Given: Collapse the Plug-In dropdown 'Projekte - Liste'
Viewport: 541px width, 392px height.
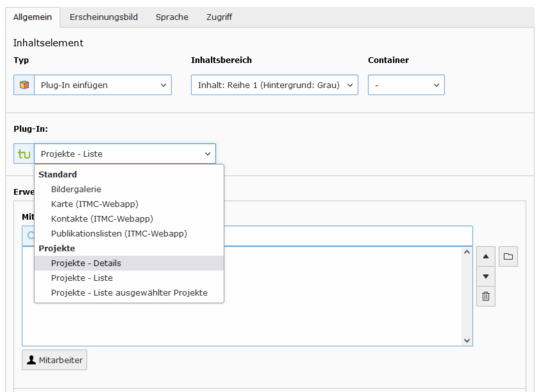Looking at the screenshot, I should 125,154.
